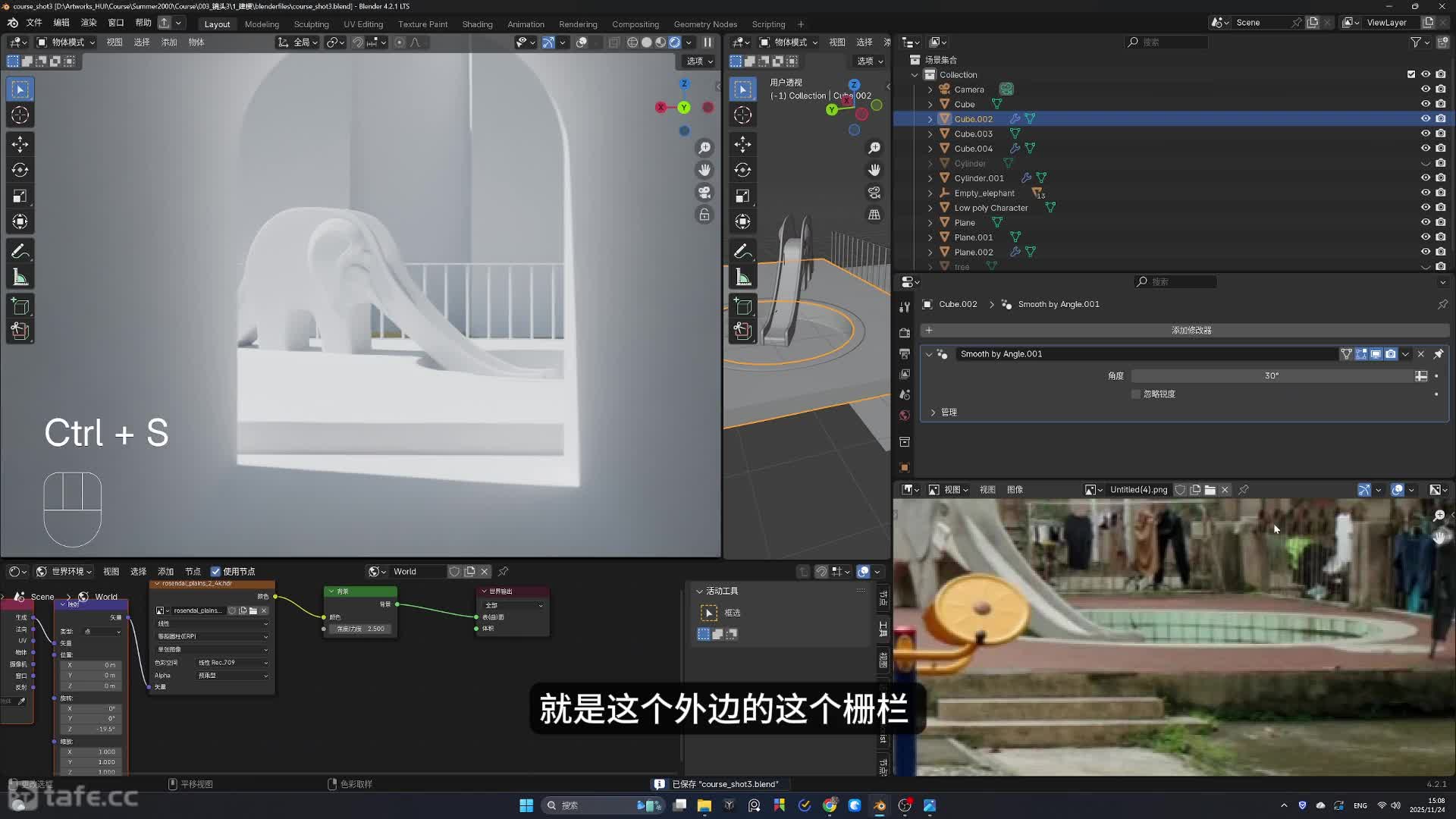
Task: Expand the Low poly Character tree item
Action: 930,208
